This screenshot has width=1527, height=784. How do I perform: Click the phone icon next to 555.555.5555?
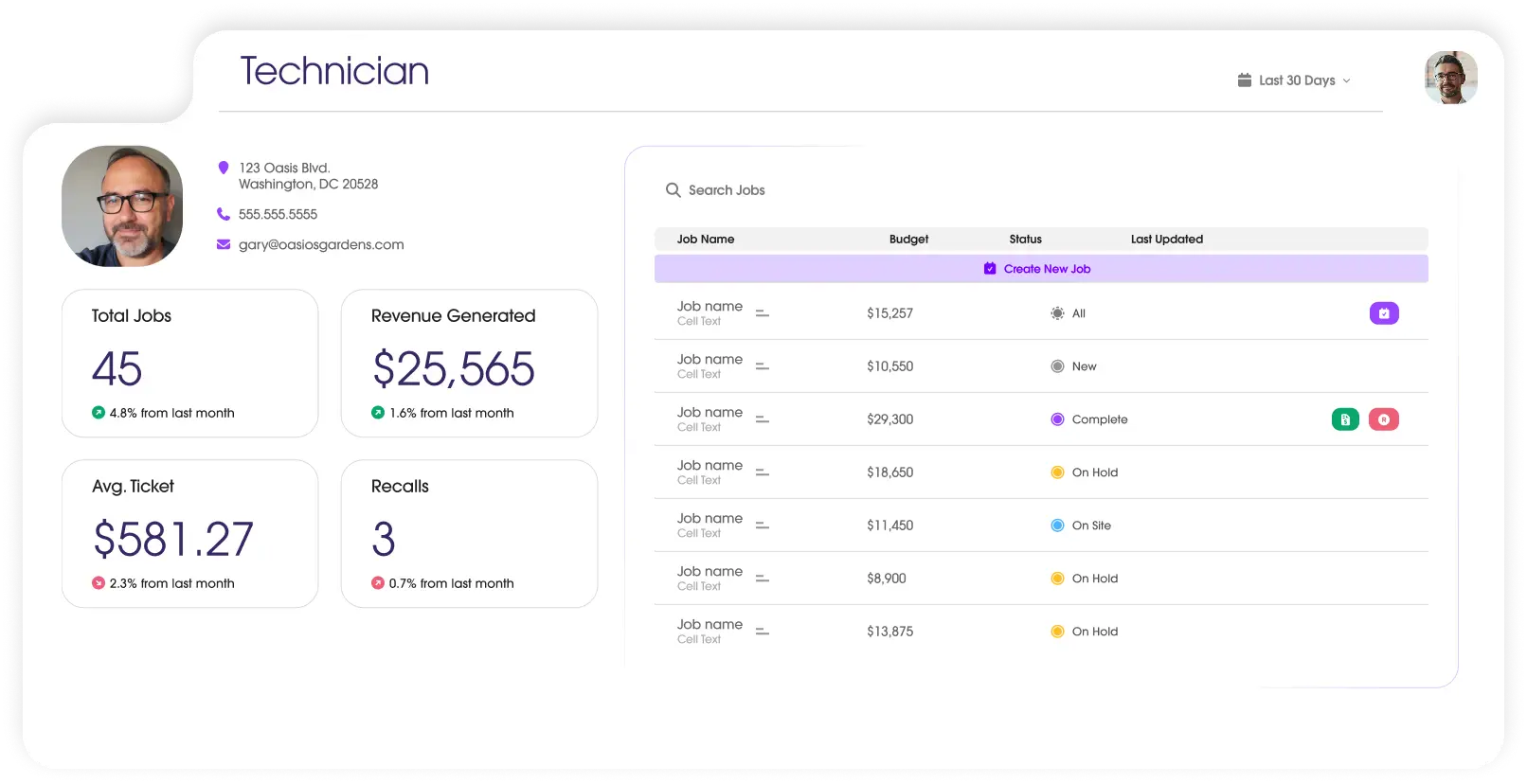tap(224, 214)
